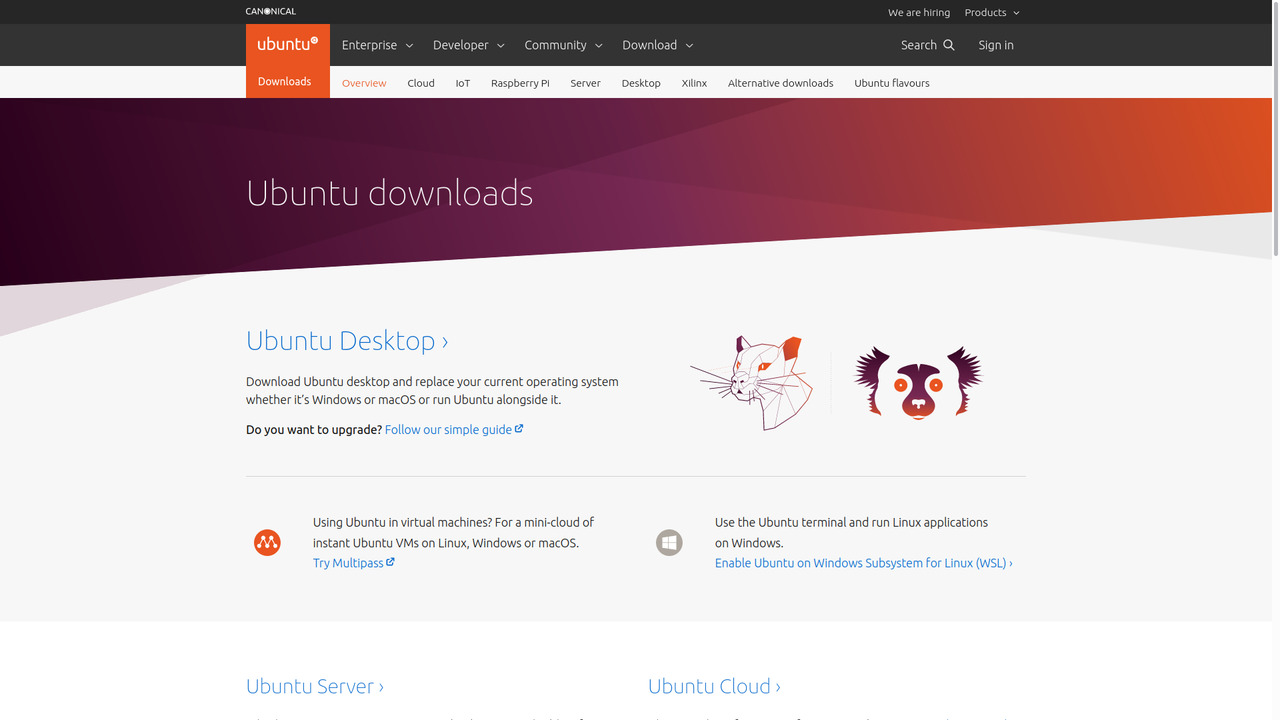Viewport: 1280px width, 720px height.
Task: Open the Ubuntu Desktop heading link
Action: coord(347,341)
